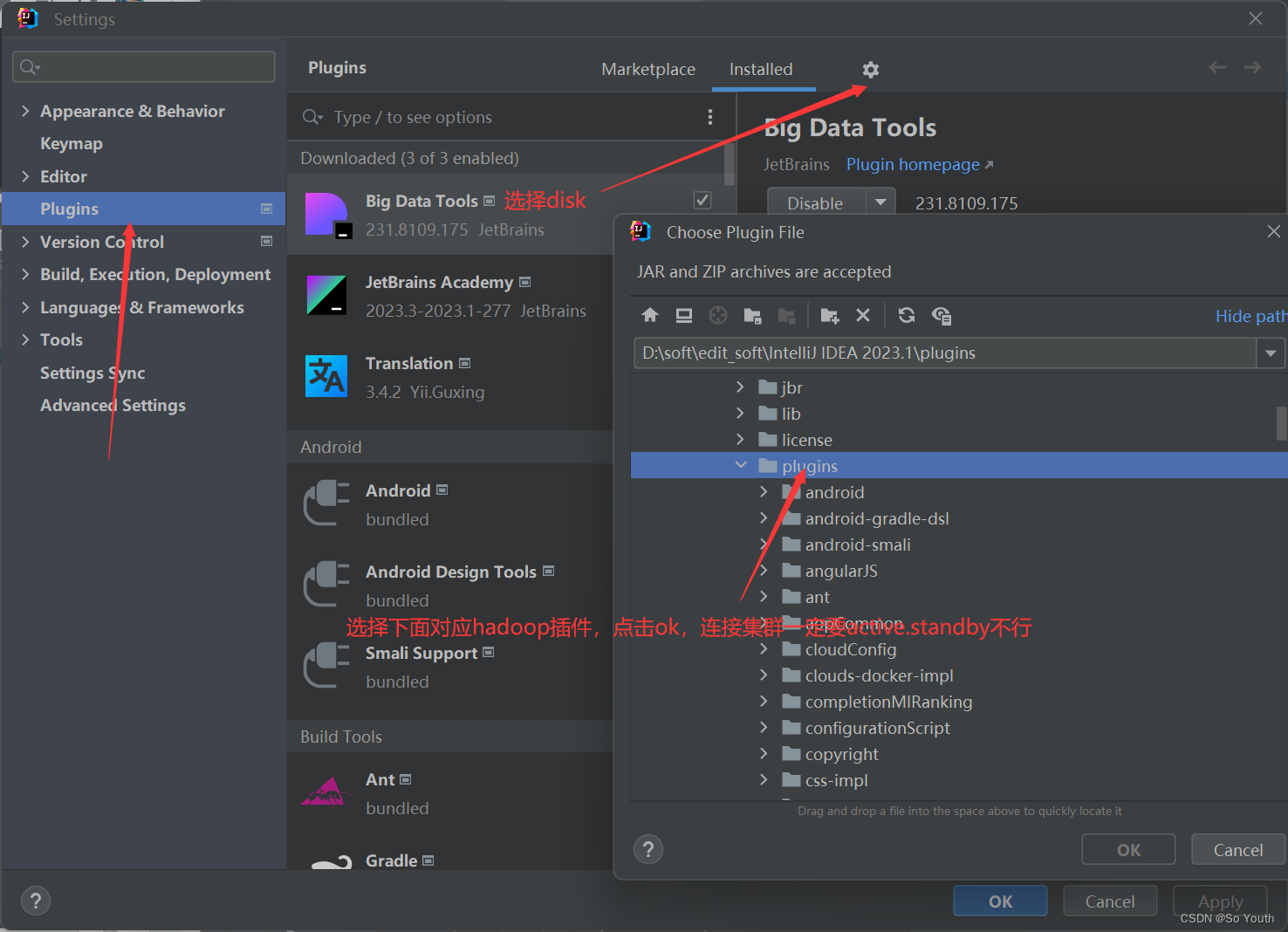
Task: Close the Choose Plugin File dialog
Action: 1273,231
